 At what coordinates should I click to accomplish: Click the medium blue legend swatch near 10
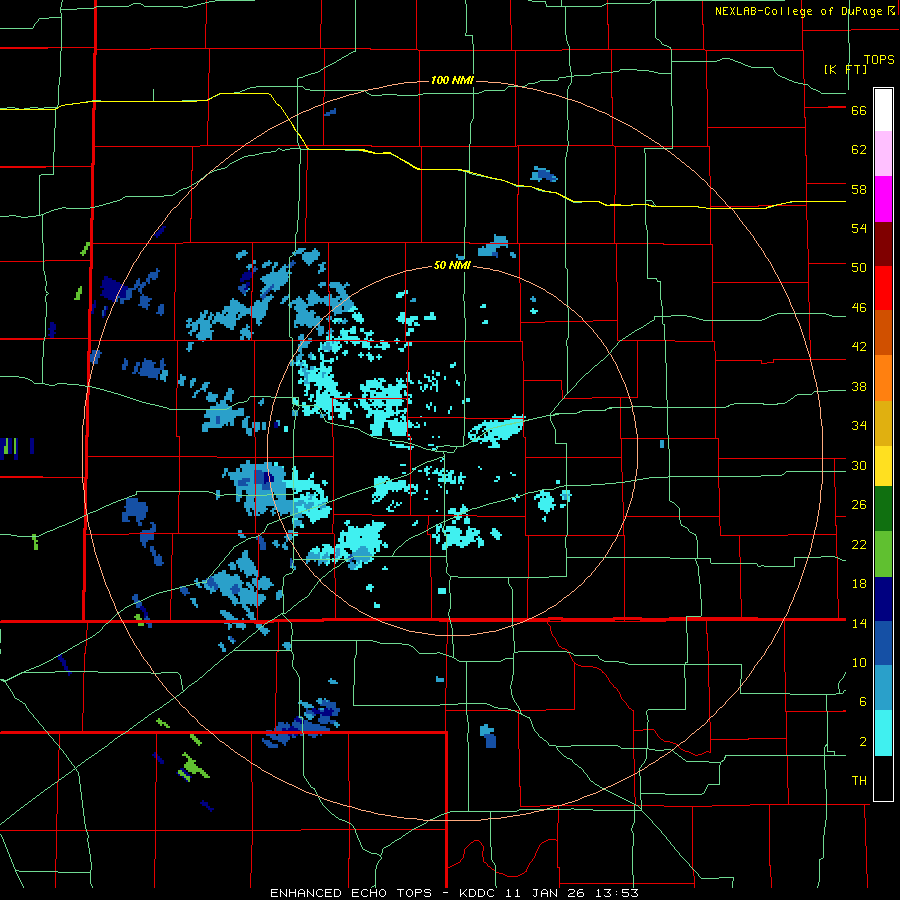(883, 643)
